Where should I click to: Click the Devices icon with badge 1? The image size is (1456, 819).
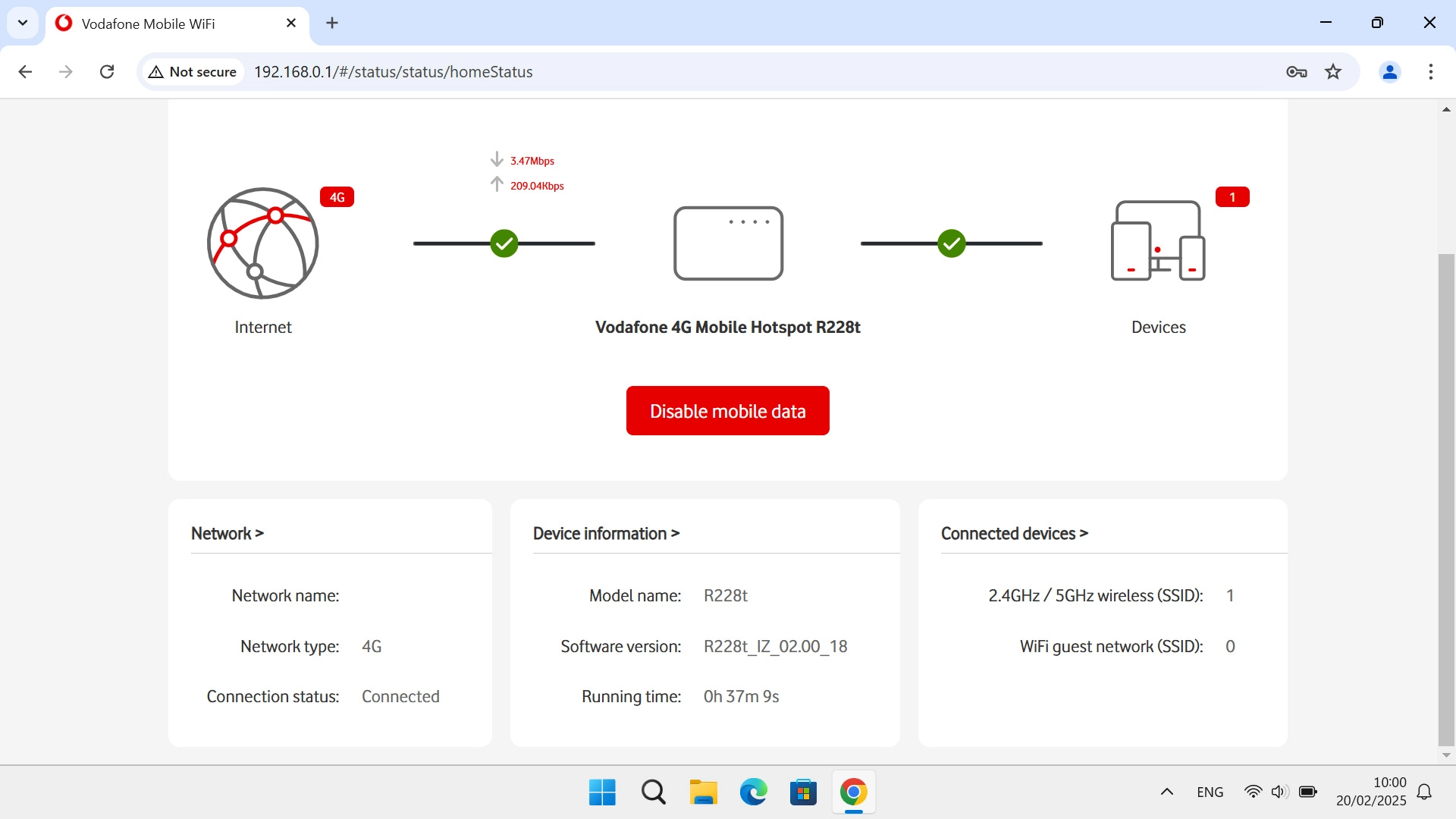pos(1156,239)
